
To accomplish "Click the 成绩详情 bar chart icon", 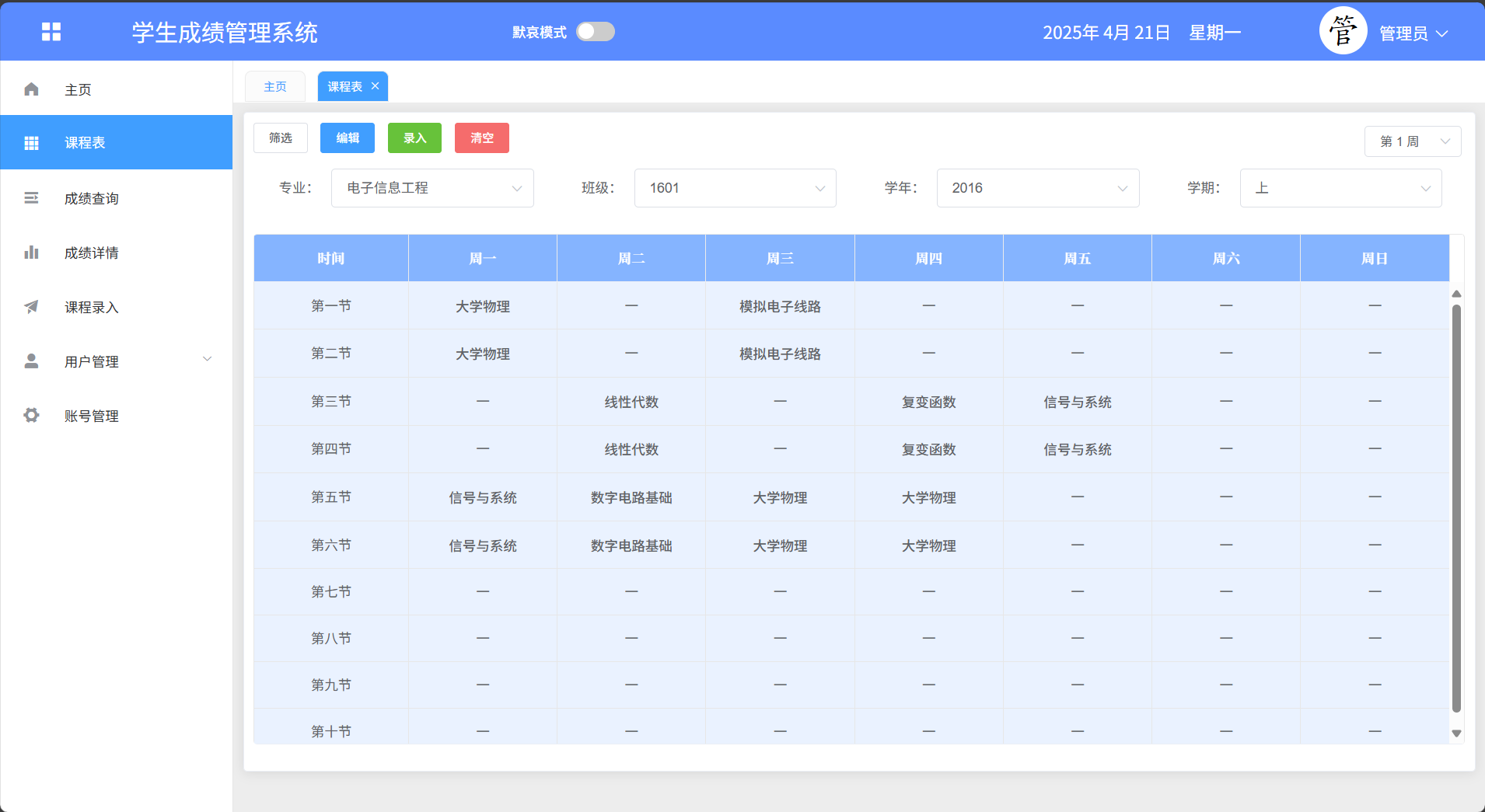I will (31, 253).
